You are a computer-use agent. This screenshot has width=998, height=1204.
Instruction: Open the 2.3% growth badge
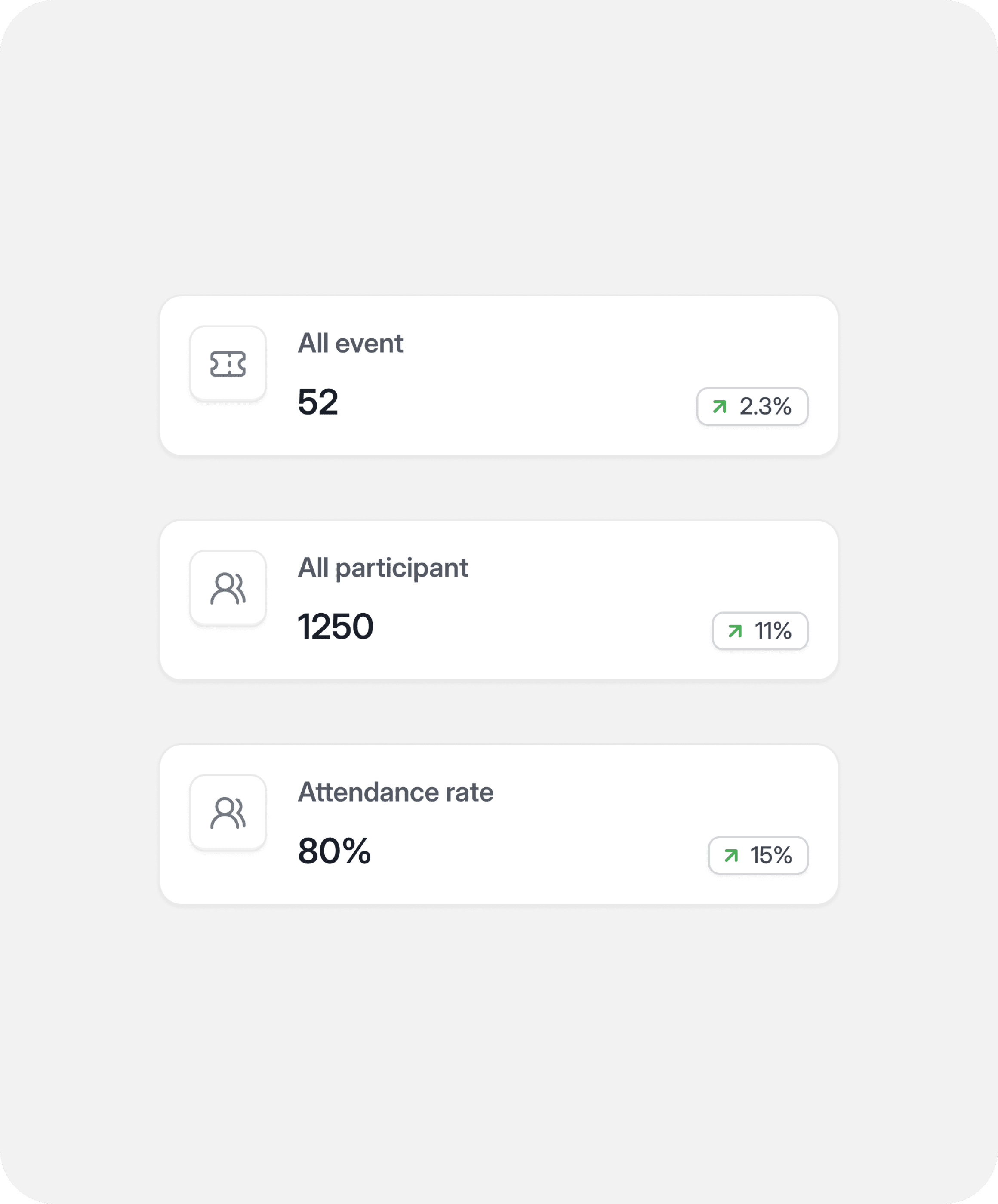pos(752,406)
